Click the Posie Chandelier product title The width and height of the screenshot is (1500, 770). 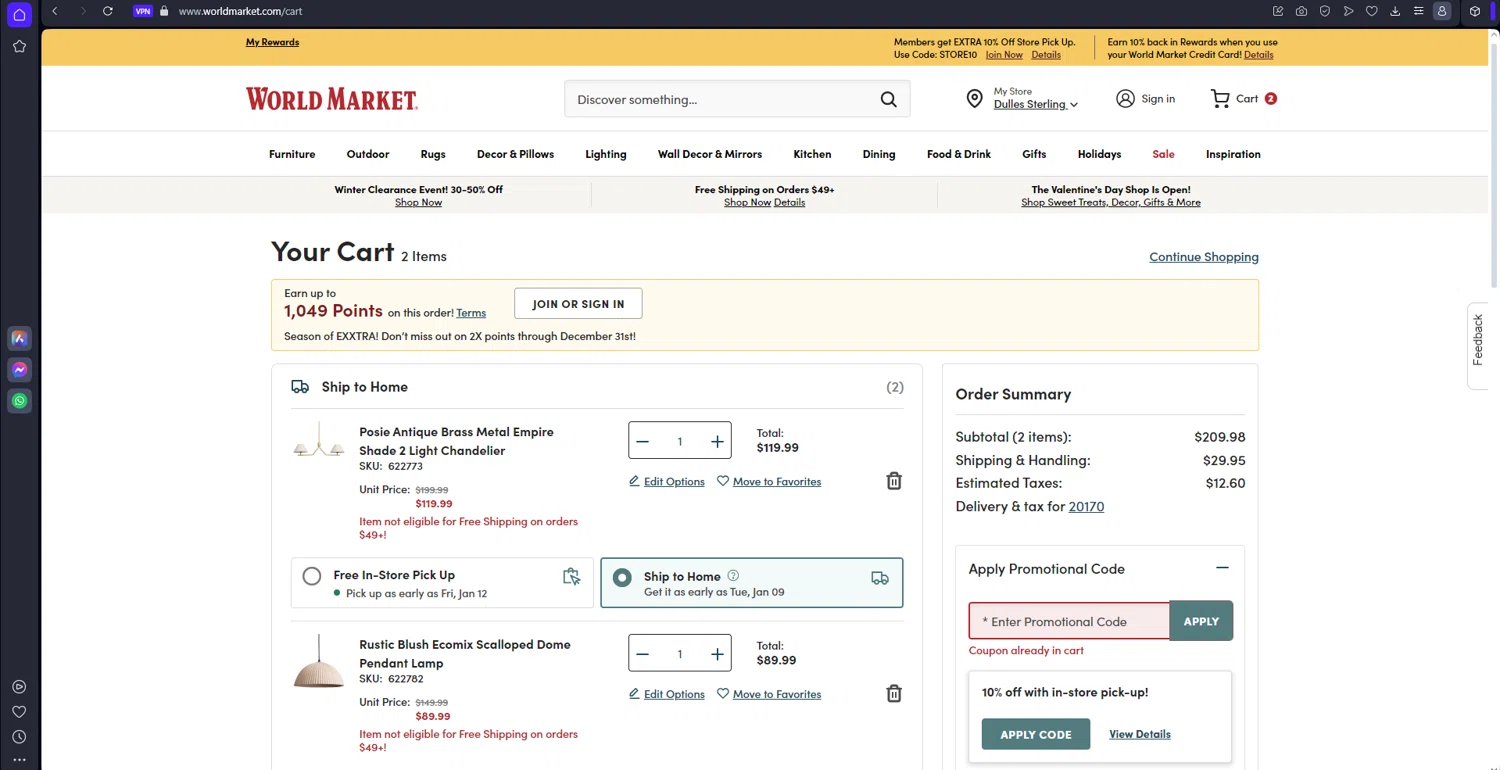[x=456, y=441]
